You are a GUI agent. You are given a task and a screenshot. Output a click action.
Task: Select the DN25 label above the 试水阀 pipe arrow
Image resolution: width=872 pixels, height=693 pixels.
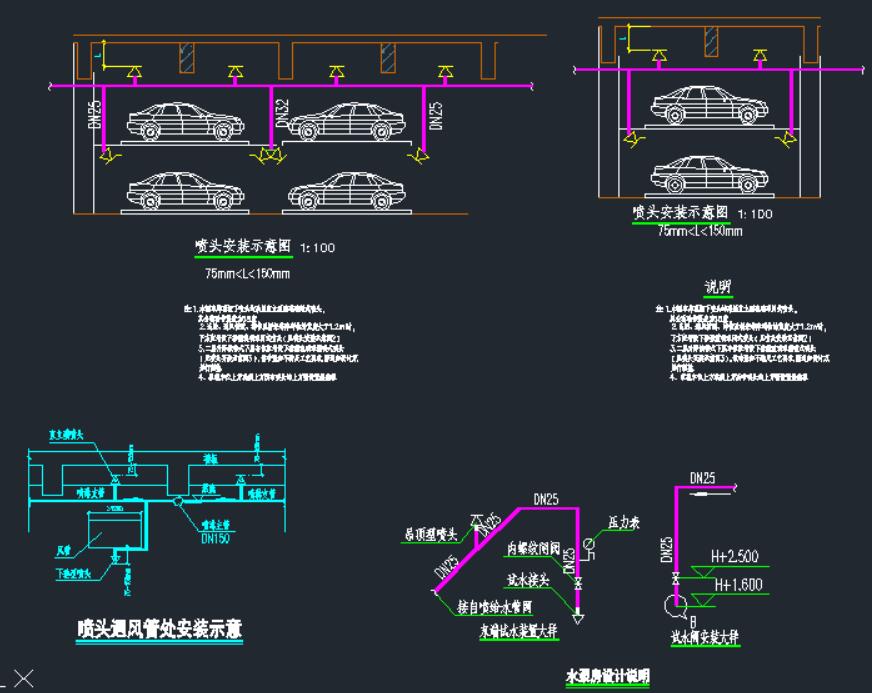tap(702, 478)
